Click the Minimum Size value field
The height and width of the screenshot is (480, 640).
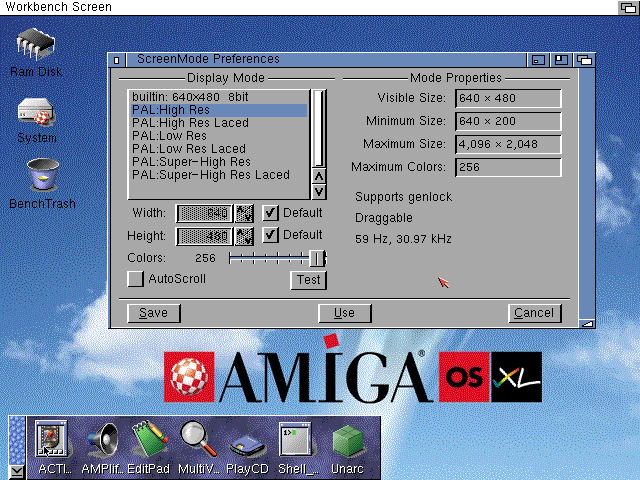click(508, 121)
